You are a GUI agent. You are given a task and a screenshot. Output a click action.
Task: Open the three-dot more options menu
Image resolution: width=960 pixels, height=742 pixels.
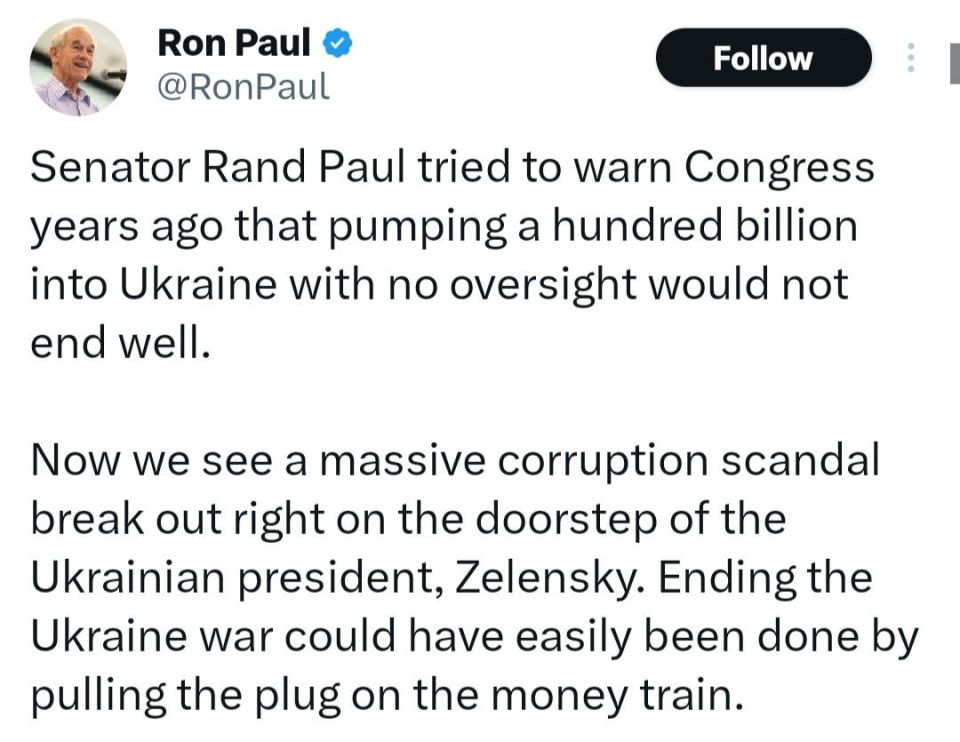[910, 58]
